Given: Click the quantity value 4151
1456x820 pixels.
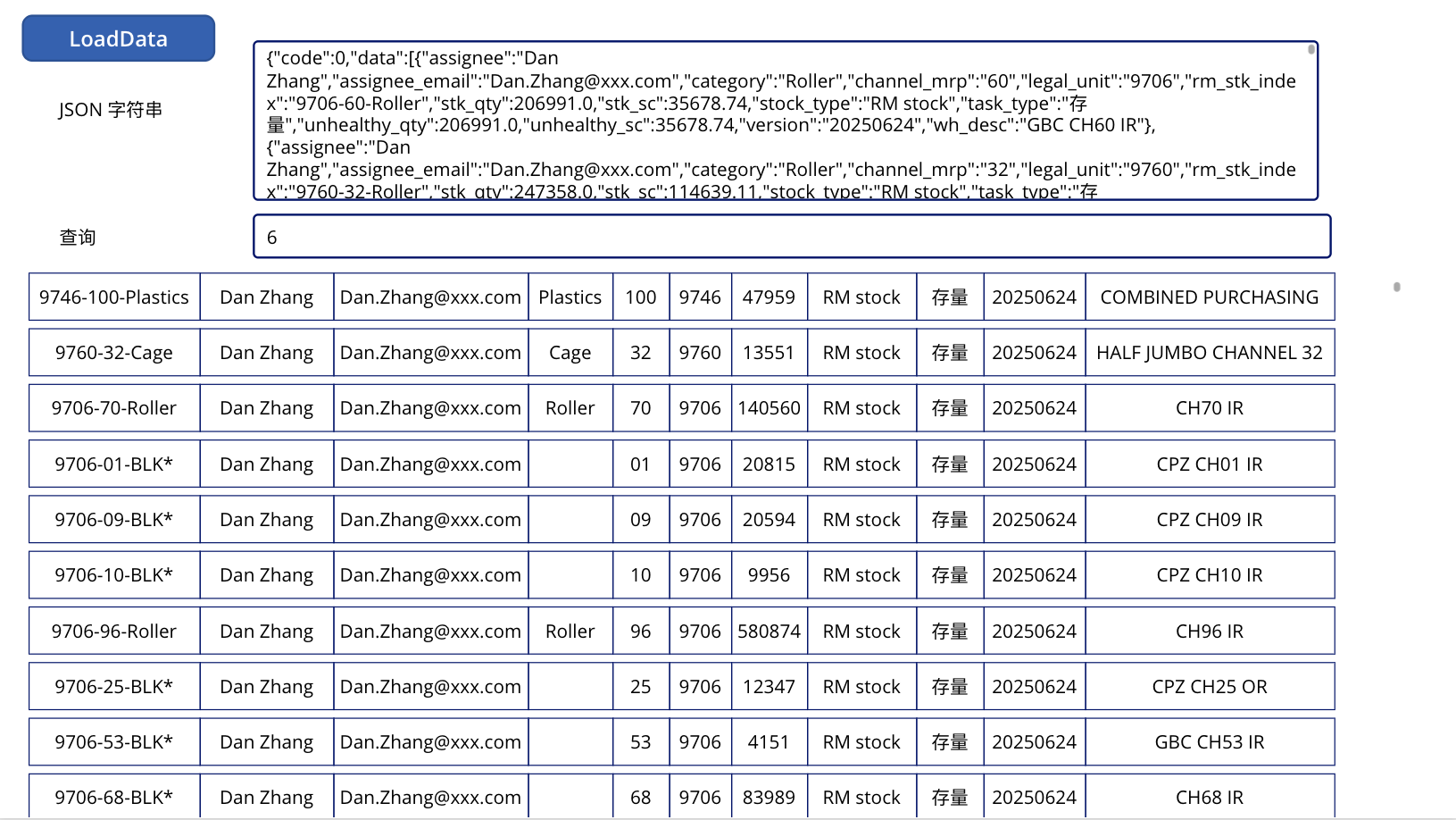Looking at the screenshot, I should (x=769, y=742).
